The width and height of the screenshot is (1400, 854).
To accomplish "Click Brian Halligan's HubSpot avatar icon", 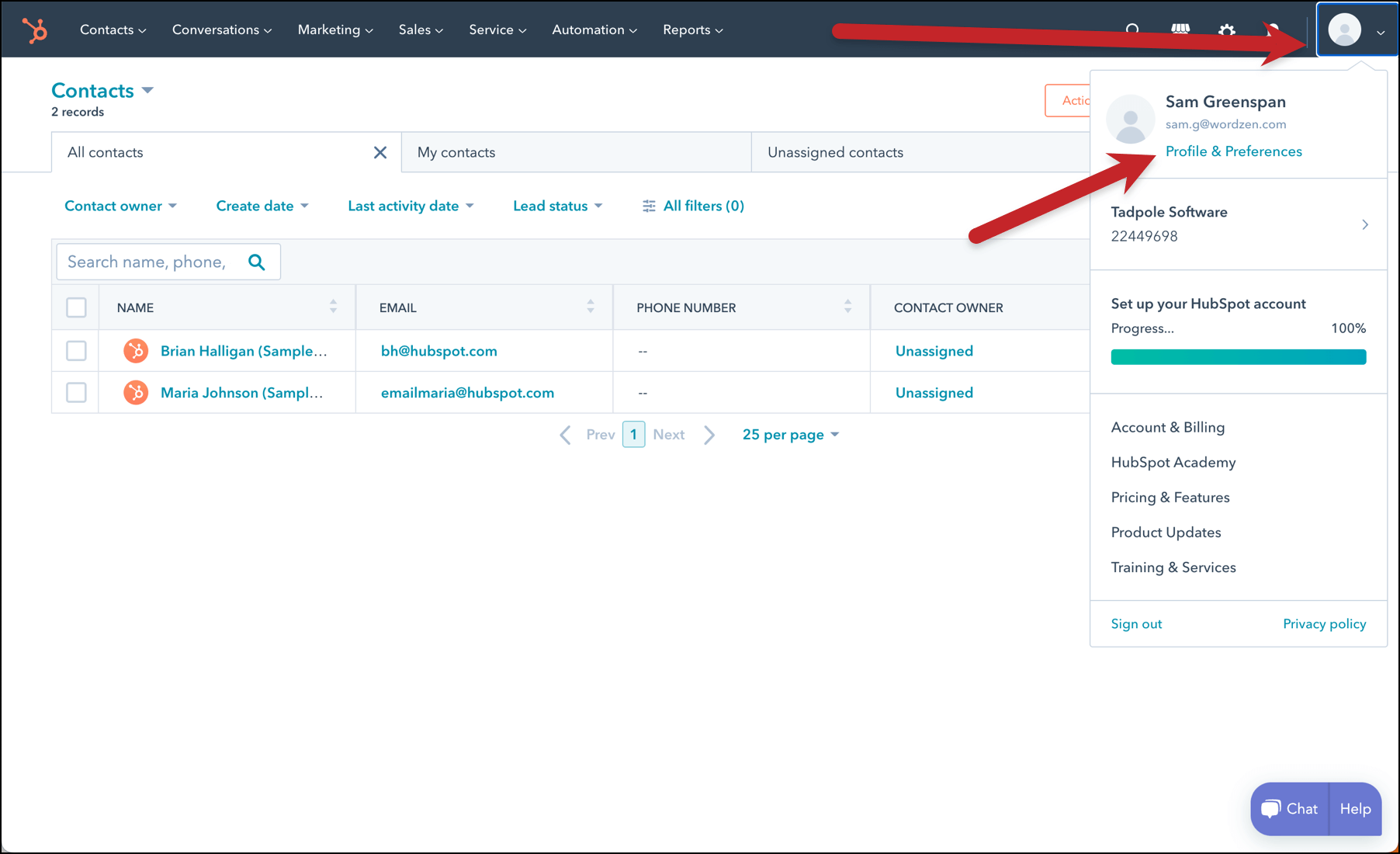I will point(136,351).
